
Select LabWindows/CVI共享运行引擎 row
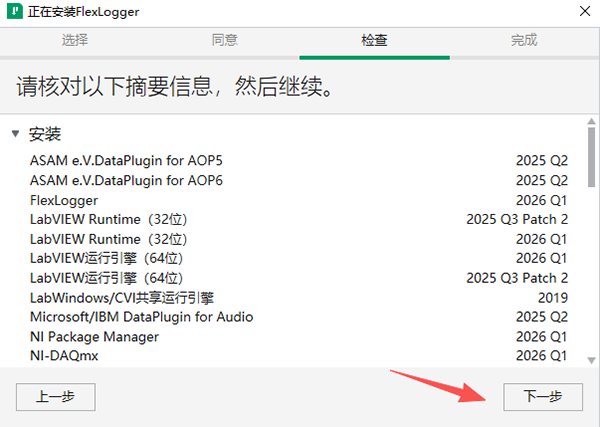point(298,298)
